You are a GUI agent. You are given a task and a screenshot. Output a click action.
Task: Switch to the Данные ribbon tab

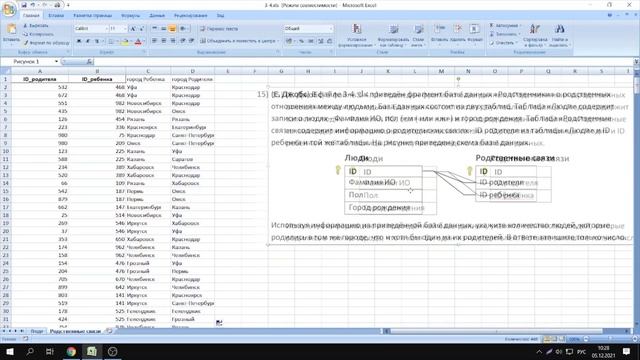point(157,16)
